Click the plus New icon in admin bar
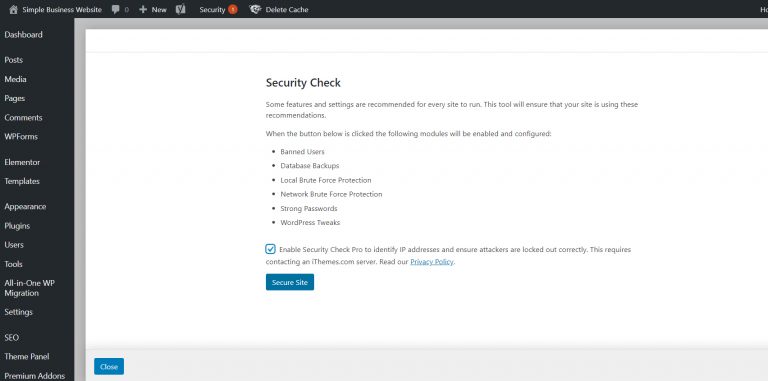The width and height of the screenshot is (768, 381). (x=143, y=9)
